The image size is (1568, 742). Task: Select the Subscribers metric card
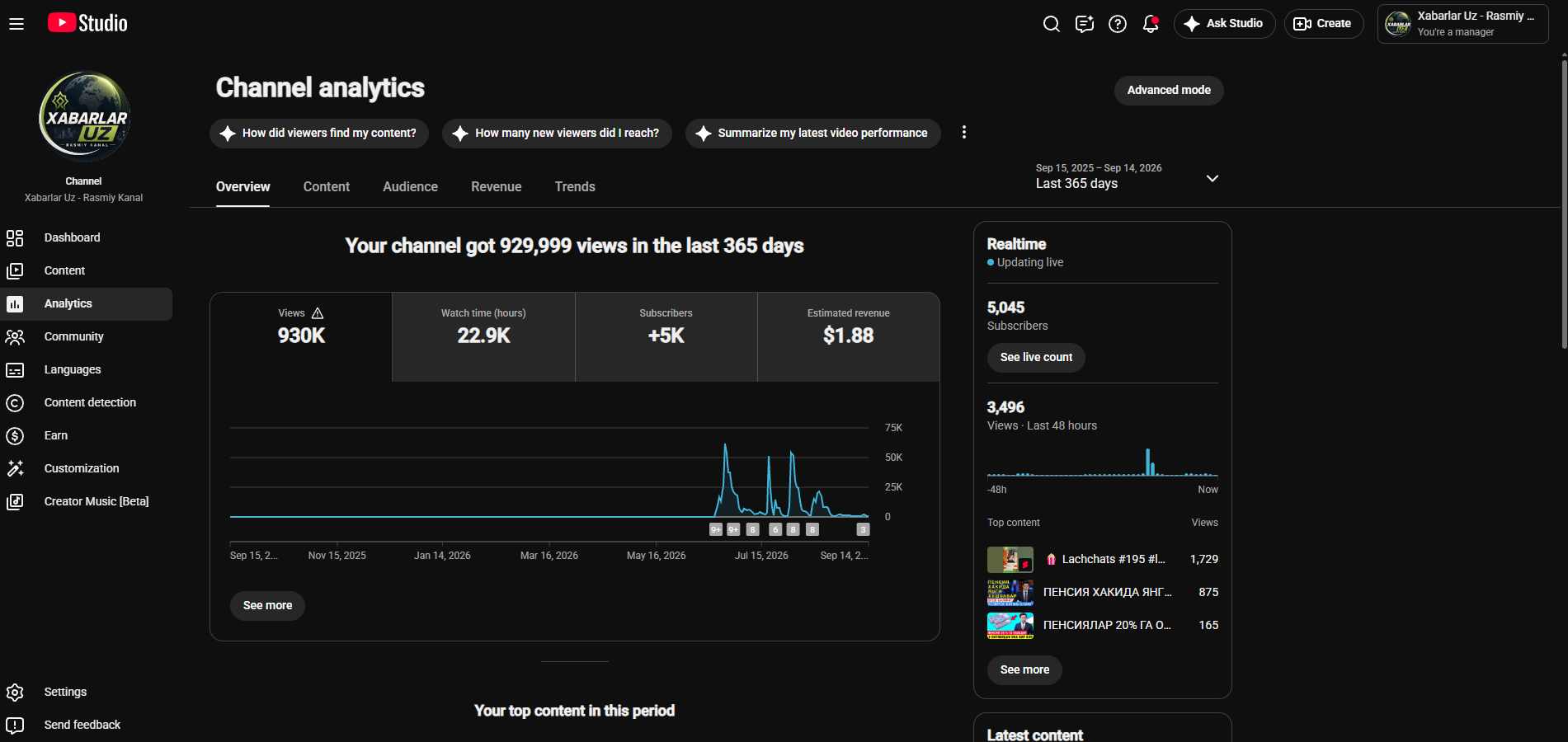click(x=666, y=337)
